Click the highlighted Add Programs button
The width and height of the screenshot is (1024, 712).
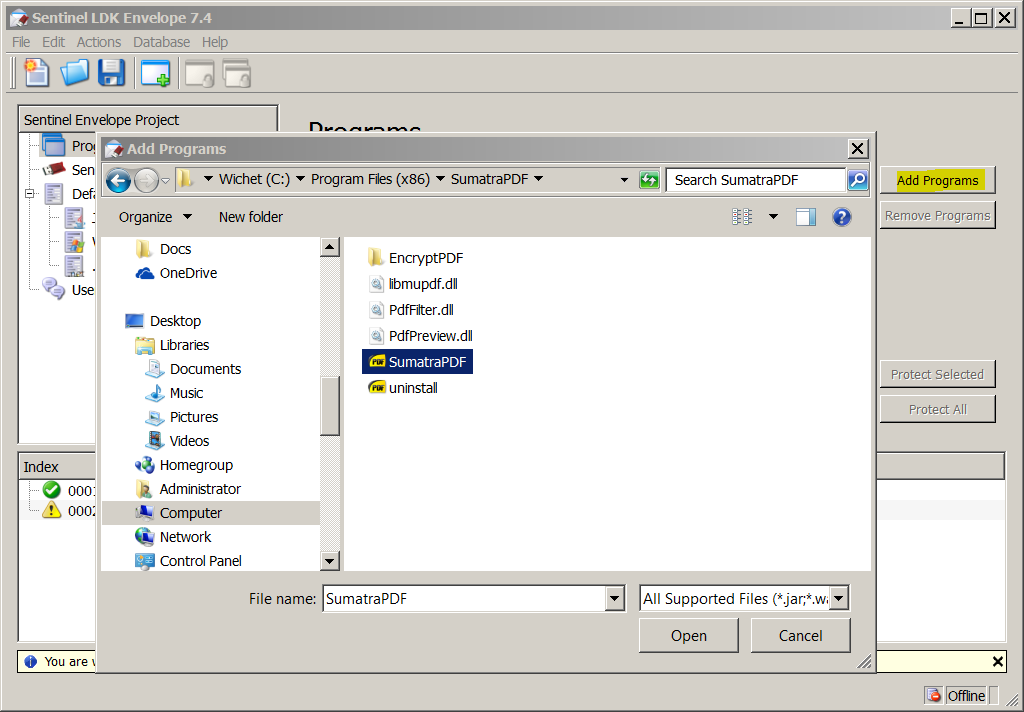pyautogui.click(x=936, y=180)
